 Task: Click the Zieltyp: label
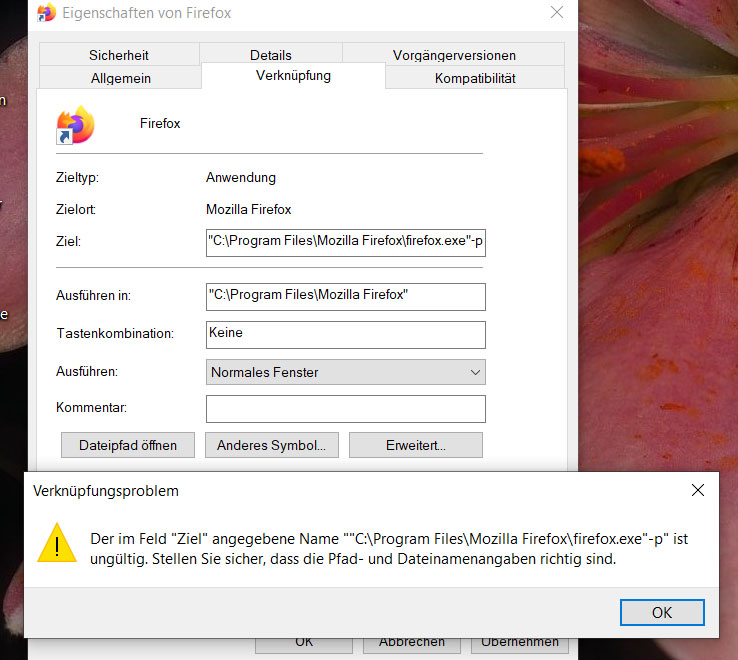coord(77,177)
